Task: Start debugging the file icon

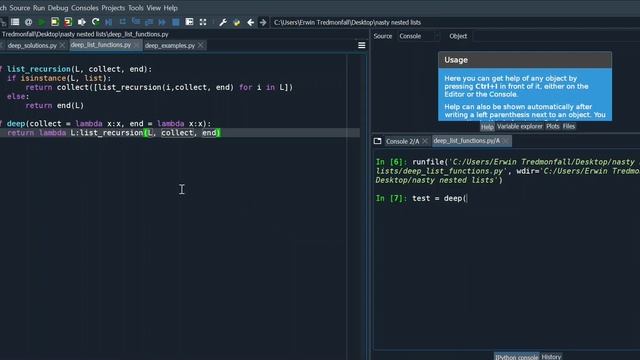Action: point(109,22)
